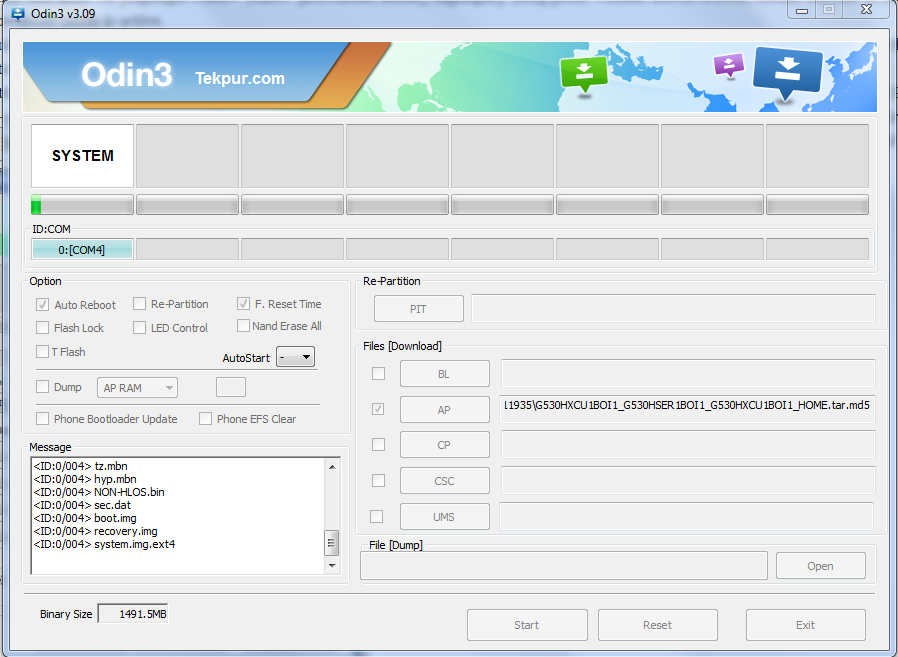Toggle the F. Reset Time checkbox
This screenshot has width=898, height=657.
coord(243,304)
